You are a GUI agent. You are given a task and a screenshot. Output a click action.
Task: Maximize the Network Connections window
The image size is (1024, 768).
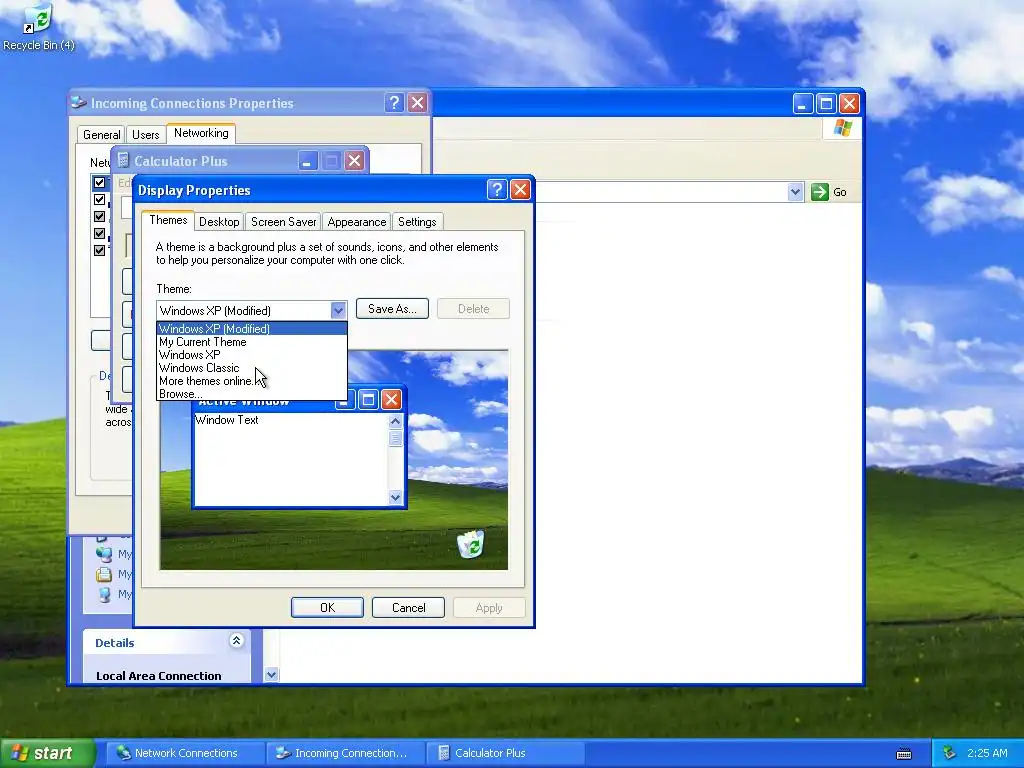826,103
